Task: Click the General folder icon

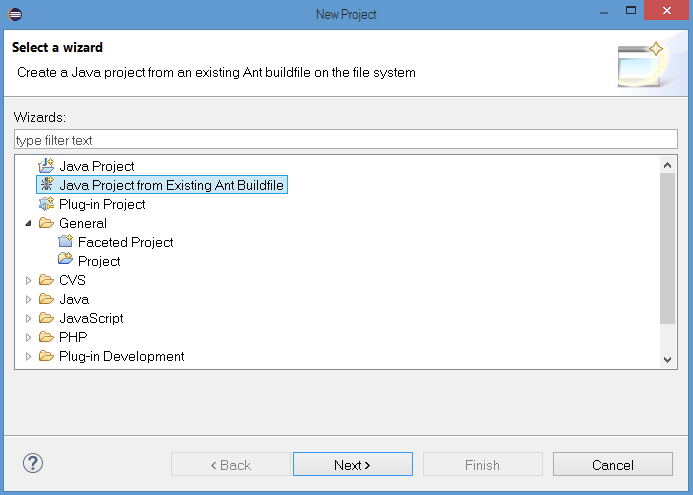Action: point(46,223)
